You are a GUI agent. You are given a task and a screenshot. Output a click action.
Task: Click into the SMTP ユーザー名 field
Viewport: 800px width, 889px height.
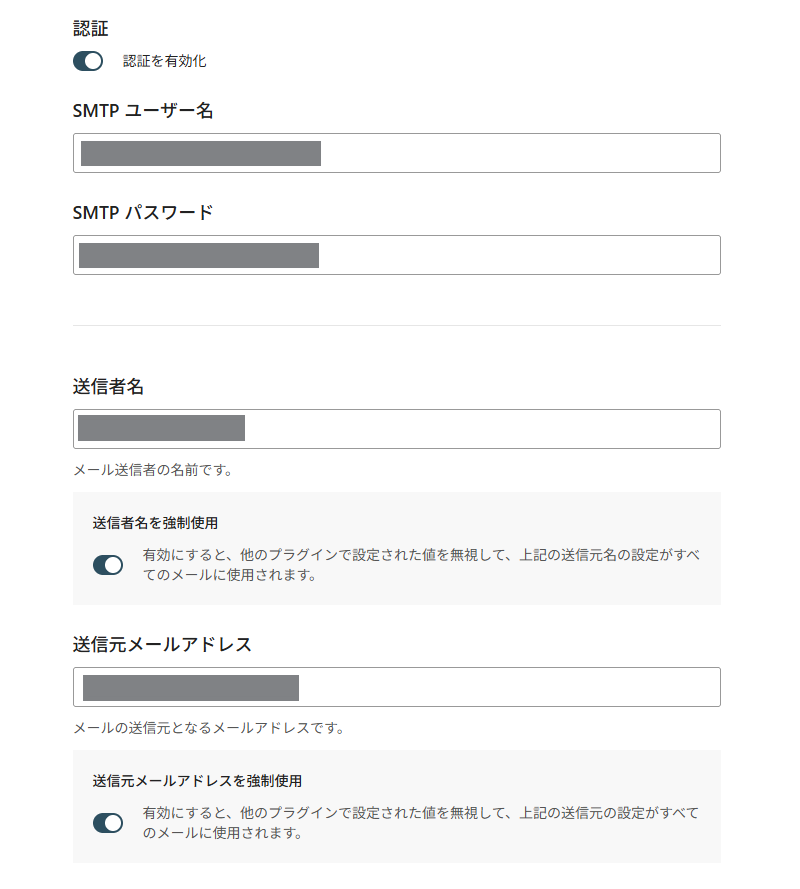(x=397, y=153)
